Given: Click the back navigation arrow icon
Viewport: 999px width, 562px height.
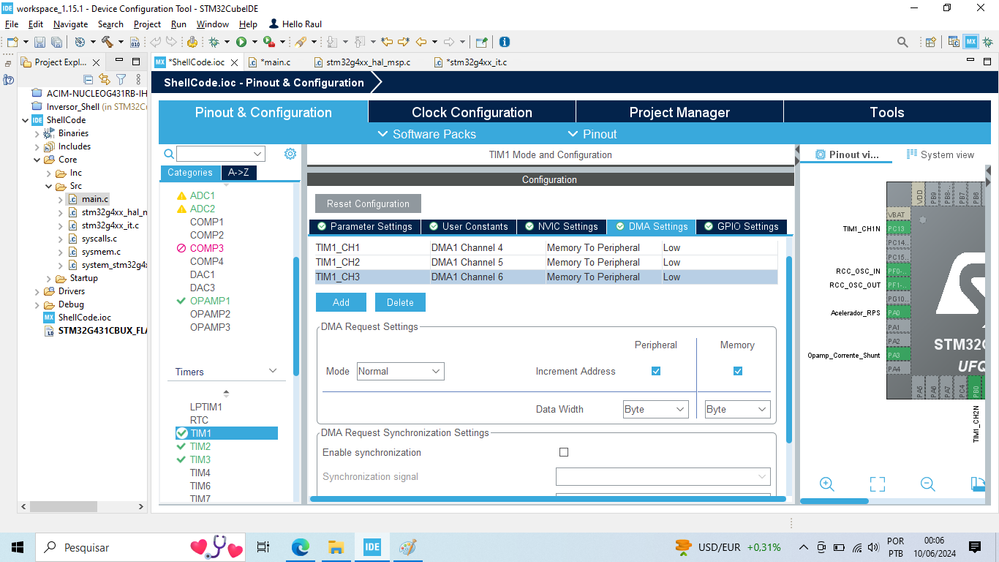Looking at the screenshot, I should pyautogui.click(x=420, y=42).
